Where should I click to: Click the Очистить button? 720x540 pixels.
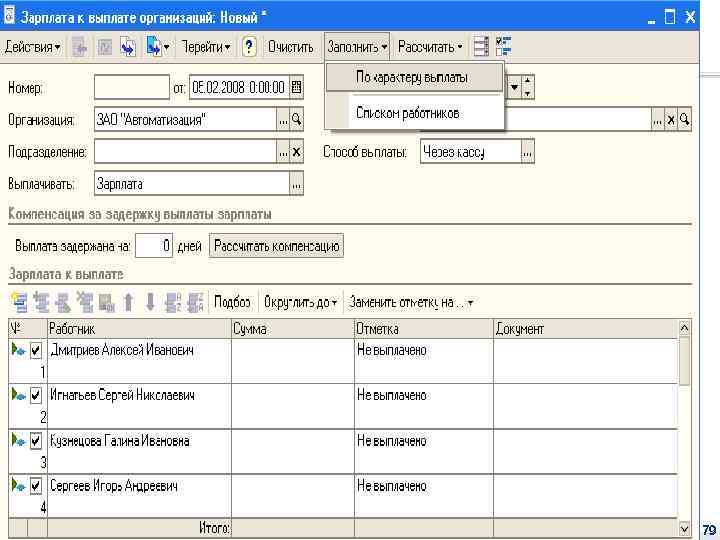tap(291, 47)
